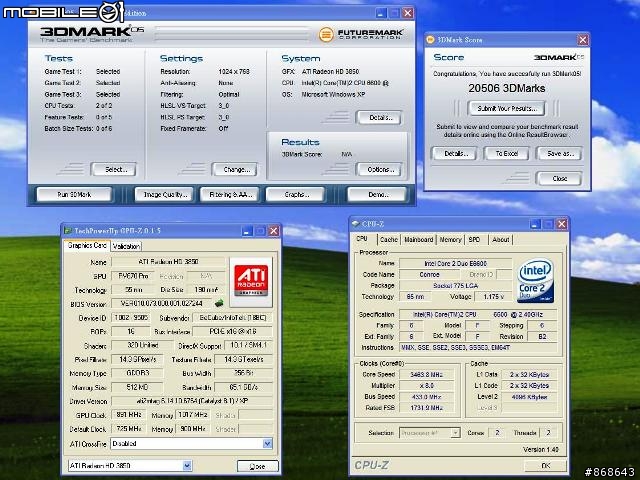This screenshot has height=480, width=640.
Task: Click the Futuremark orange logo icon
Action: (326, 35)
